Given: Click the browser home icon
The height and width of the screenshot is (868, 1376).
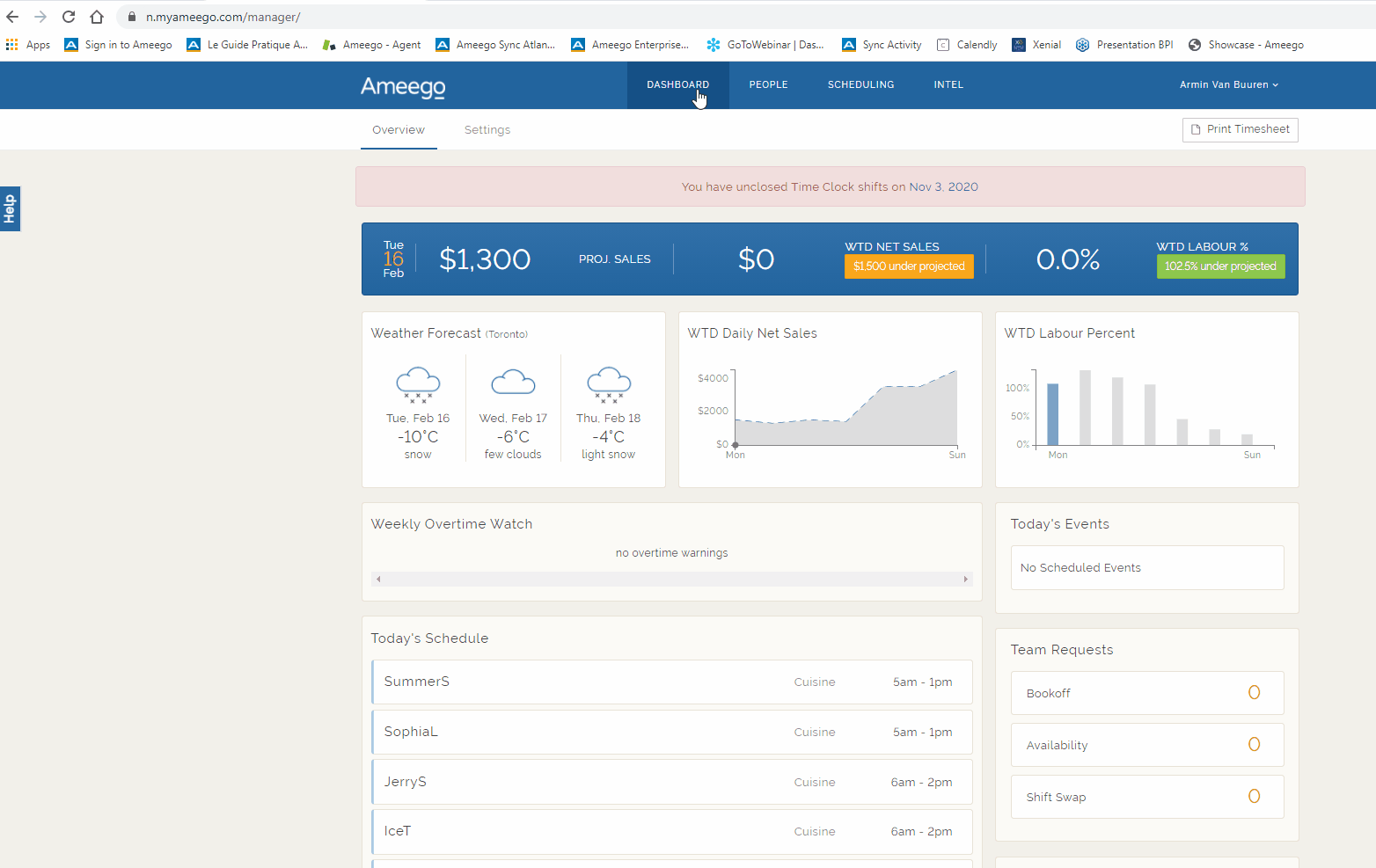Looking at the screenshot, I should pyautogui.click(x=97, y=17).
